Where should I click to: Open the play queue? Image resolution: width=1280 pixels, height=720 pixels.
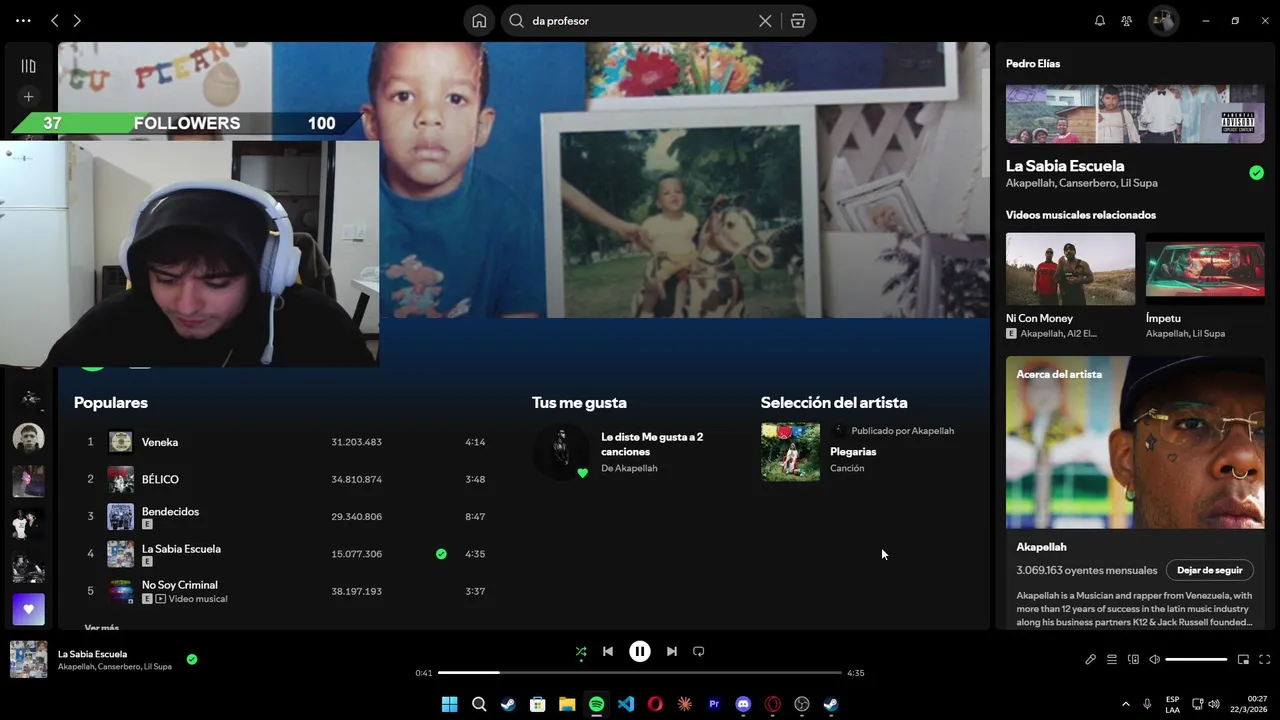[1112, 660]
